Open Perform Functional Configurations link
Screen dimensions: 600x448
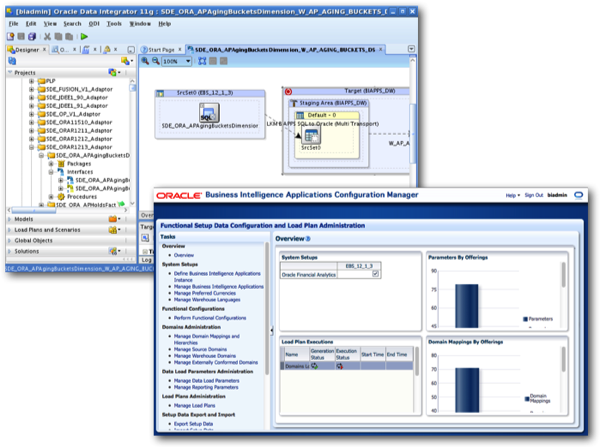tap(210, 318)
